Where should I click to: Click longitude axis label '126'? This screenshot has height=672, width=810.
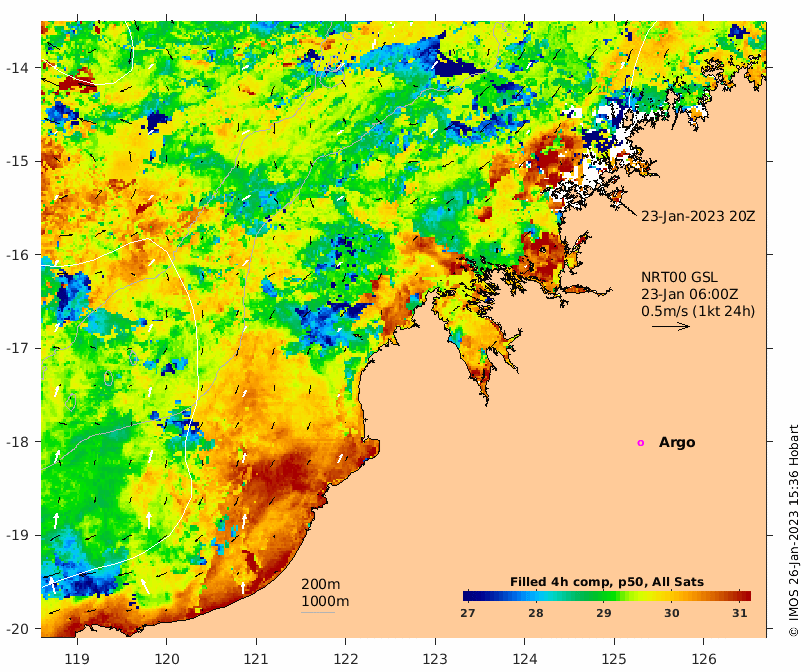704,659
